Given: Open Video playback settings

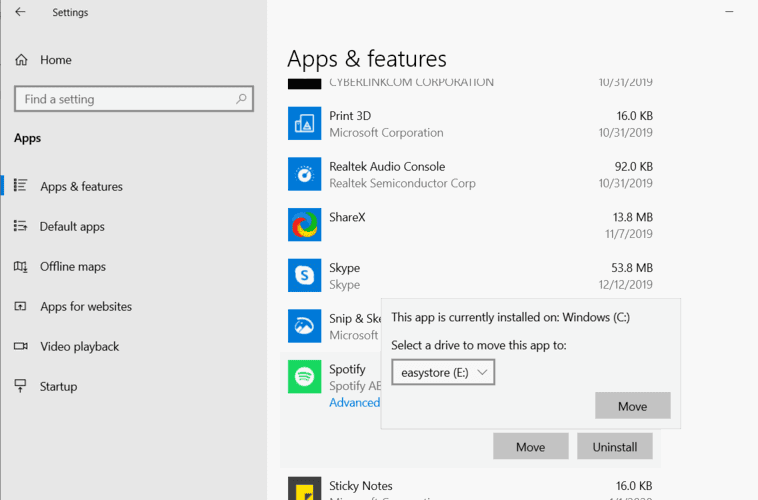Looking at the screenshot, I should 79,347.
